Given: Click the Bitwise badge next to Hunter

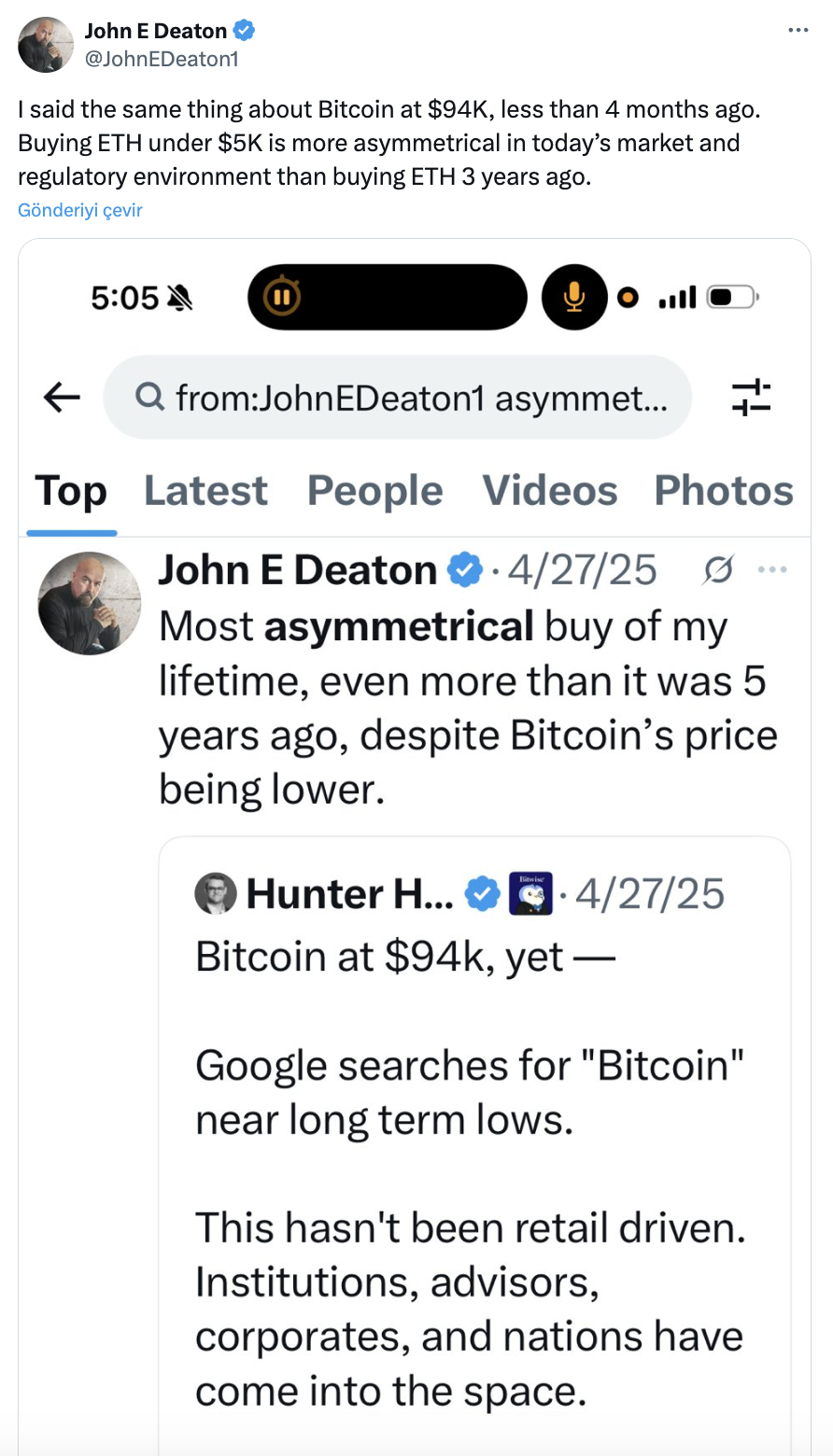Looking at the screenshot, I should 530,893.
